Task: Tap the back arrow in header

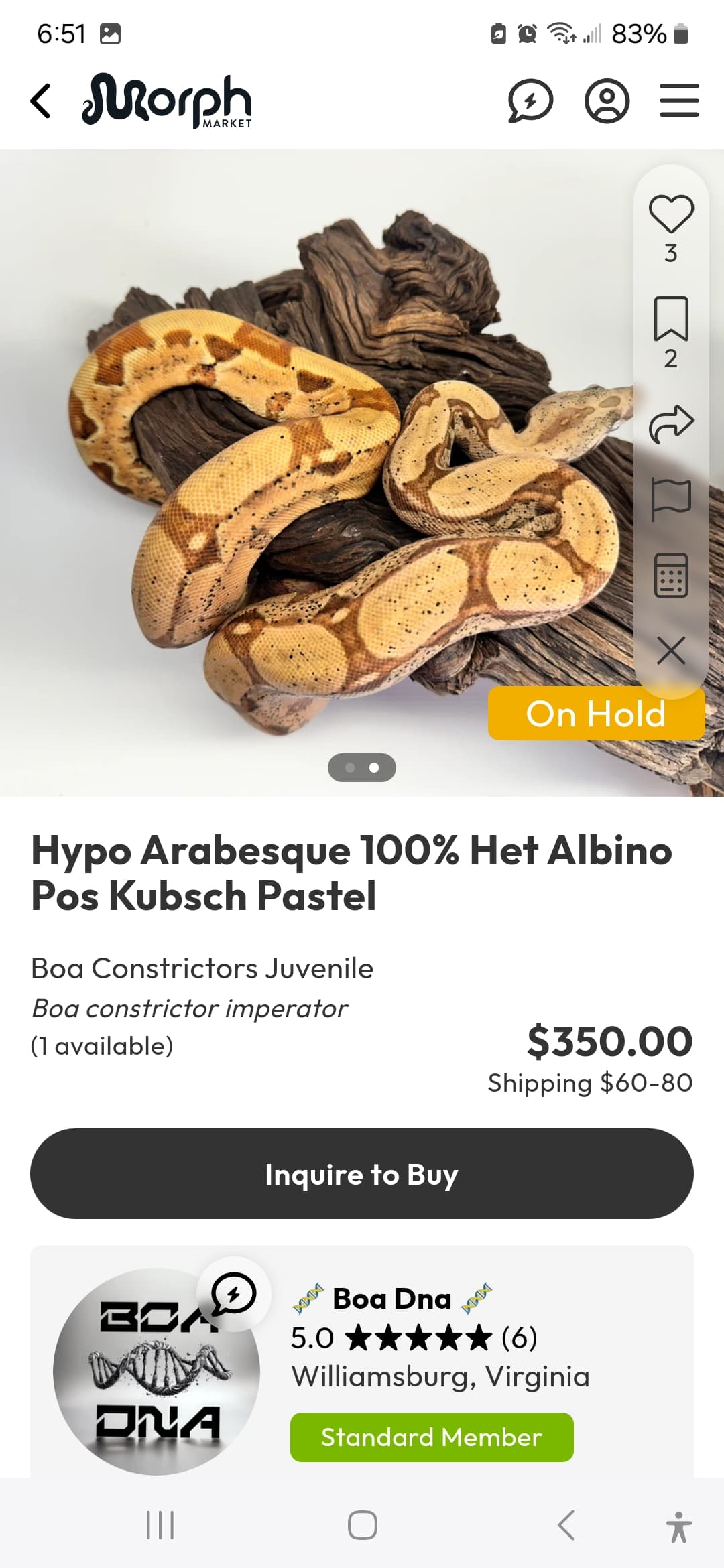Action: pyautogui.click(x=41, y=101)
